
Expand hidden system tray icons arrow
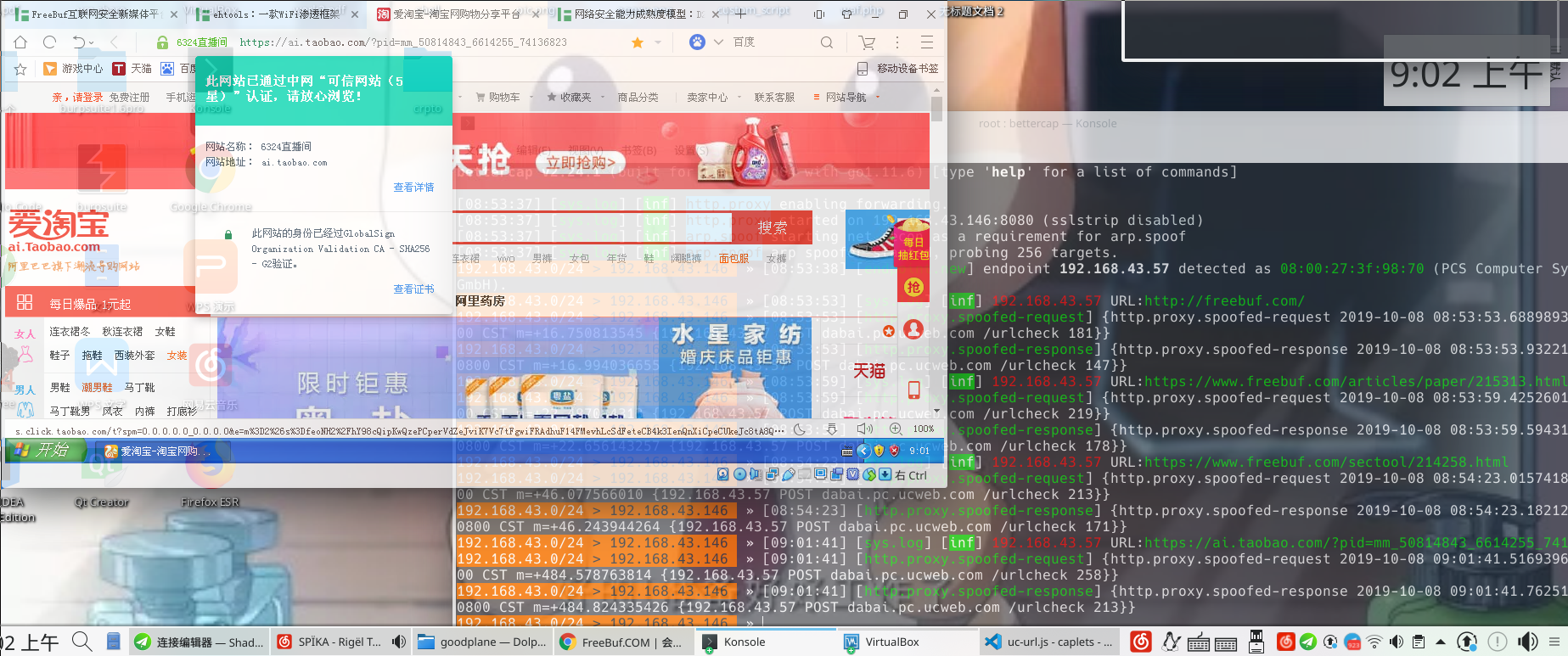(x=1441, y=642)
